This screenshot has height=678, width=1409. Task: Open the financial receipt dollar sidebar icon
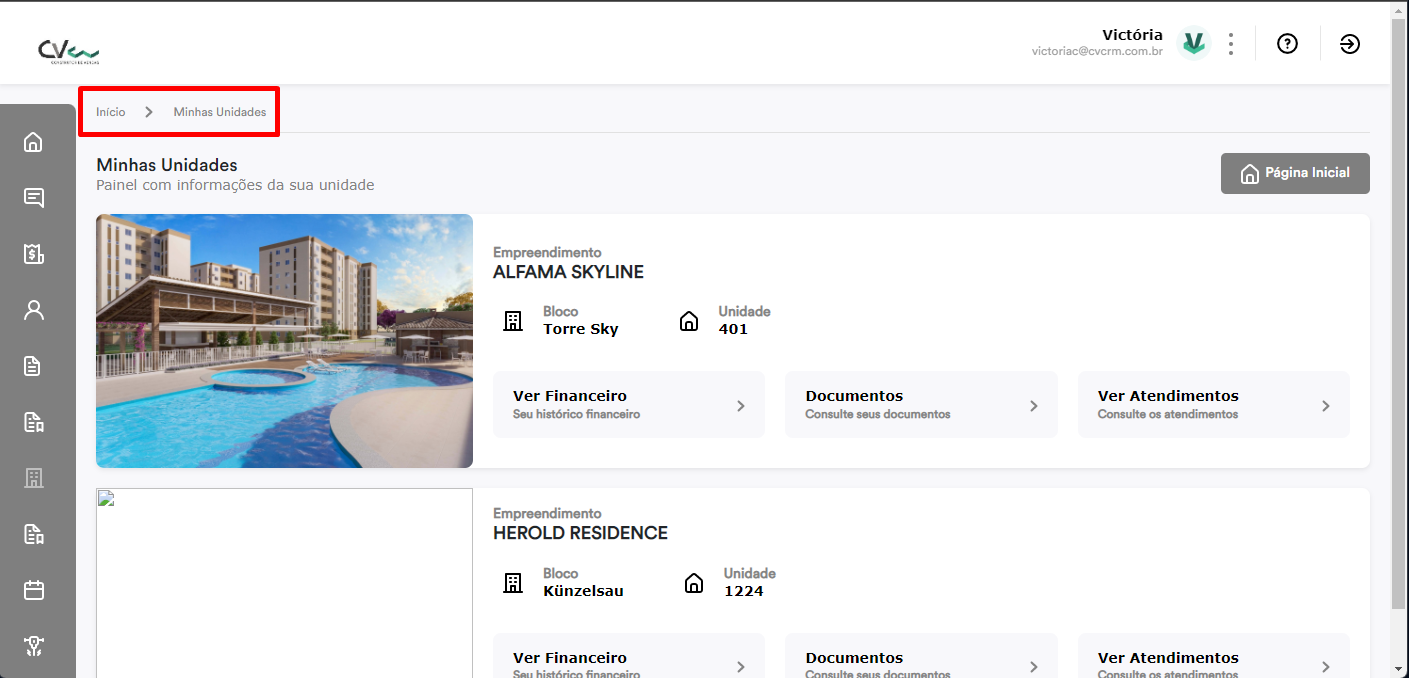34,254
